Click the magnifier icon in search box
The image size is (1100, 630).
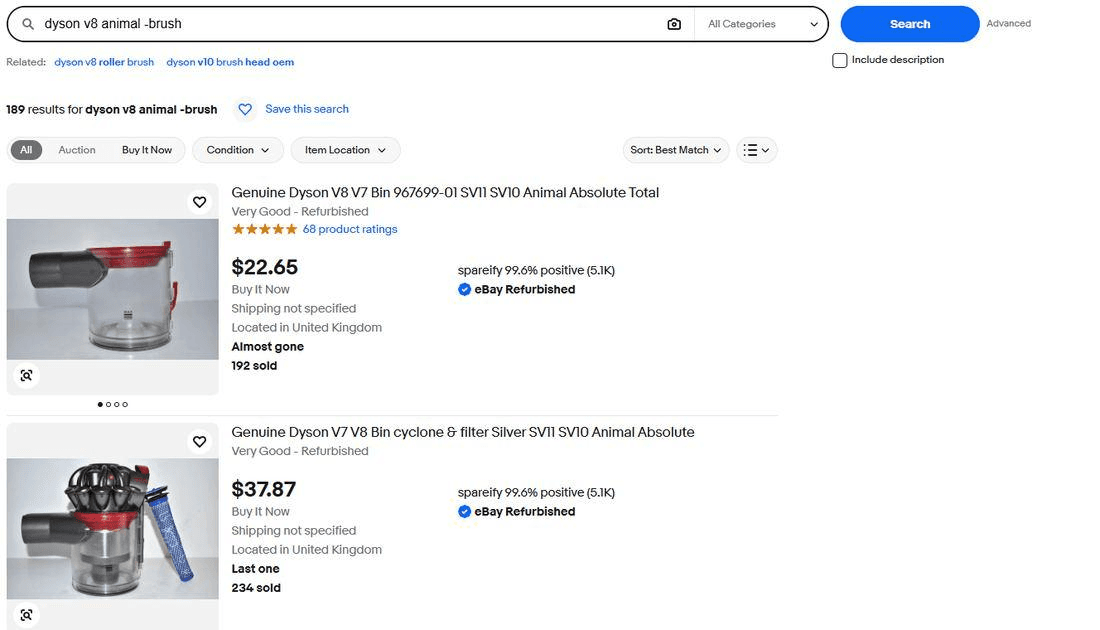point(28,24)
